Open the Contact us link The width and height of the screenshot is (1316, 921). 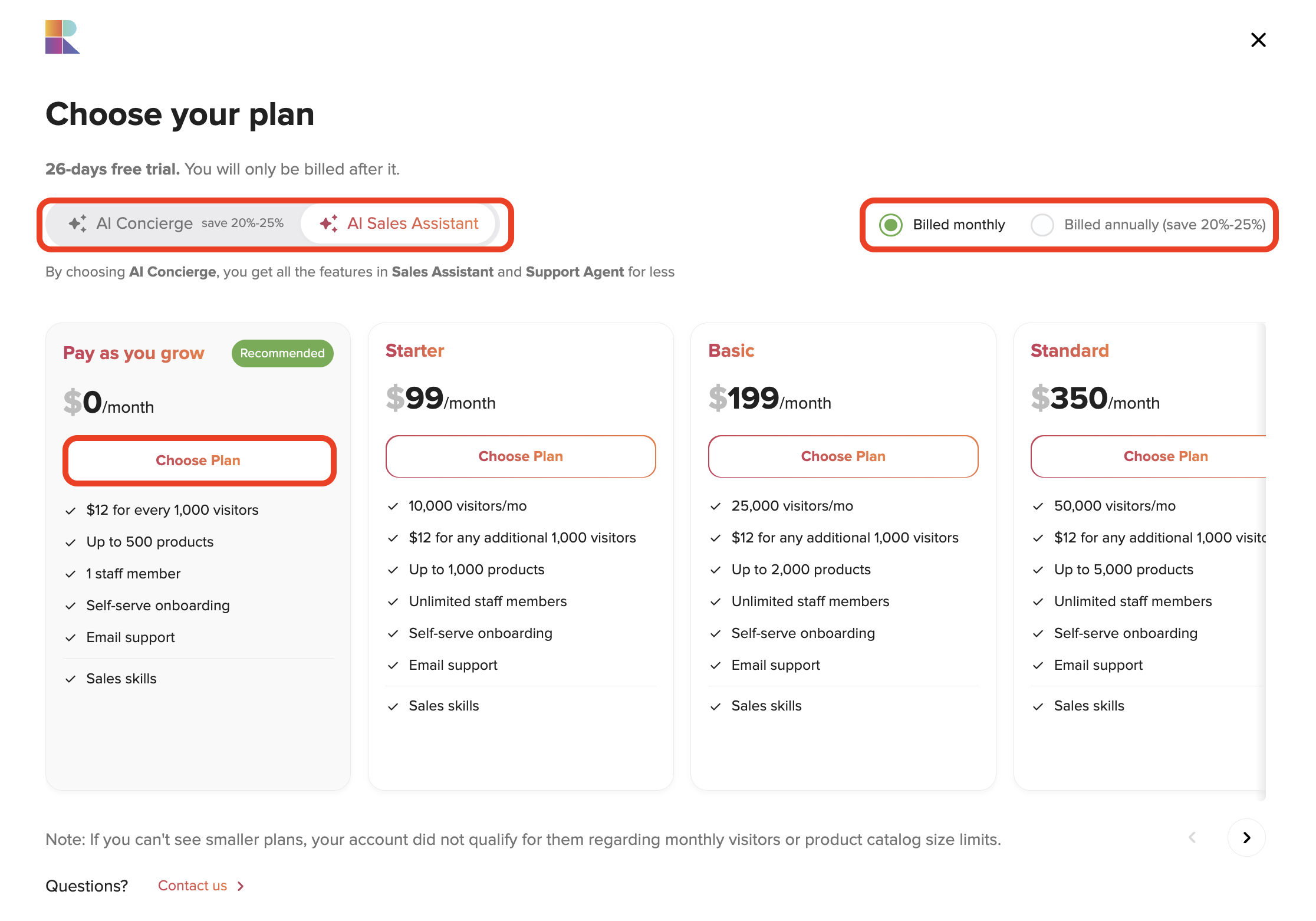pos(192,886)
